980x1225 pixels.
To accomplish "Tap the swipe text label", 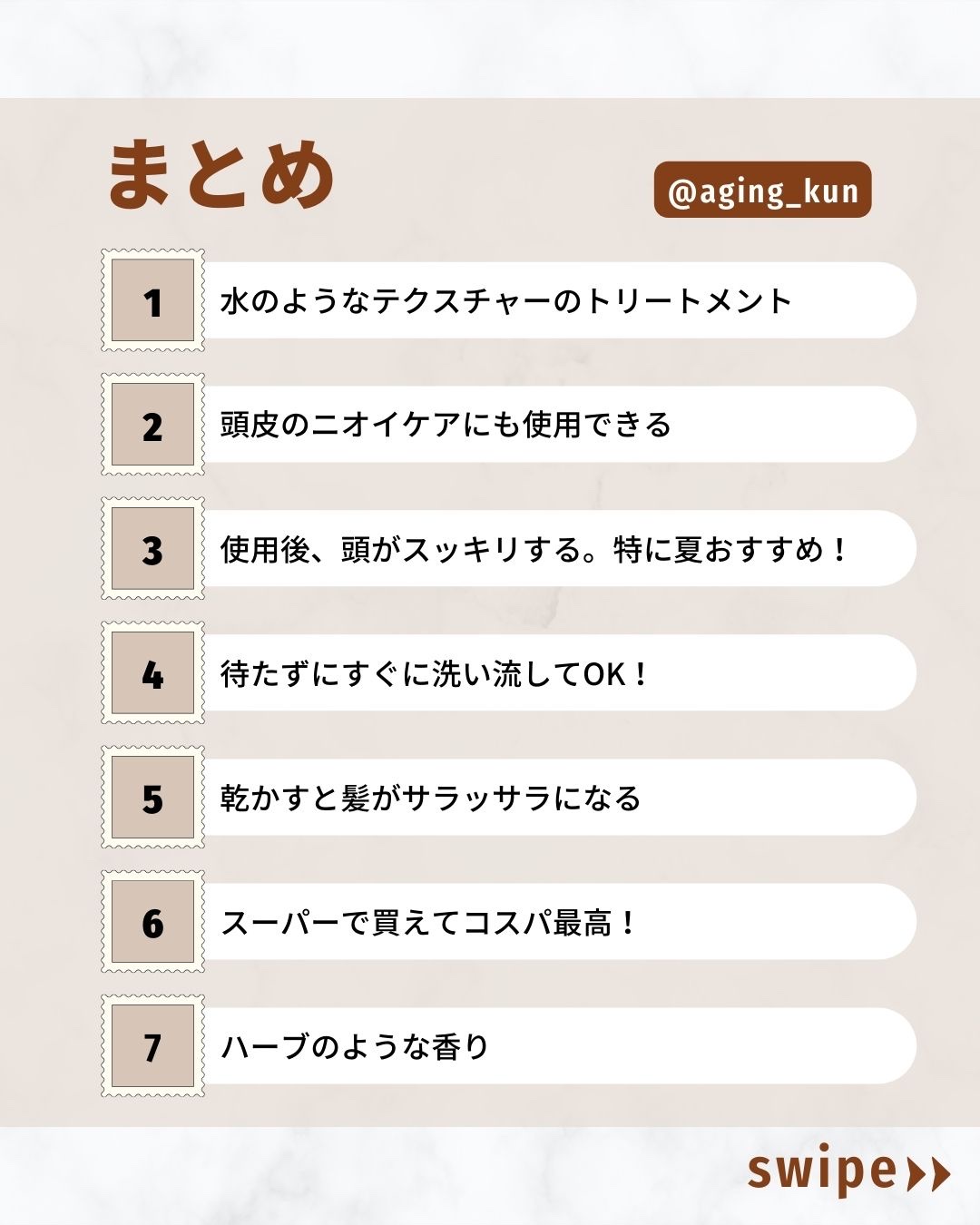I will pyautogui.click(x=821, y=1171).
